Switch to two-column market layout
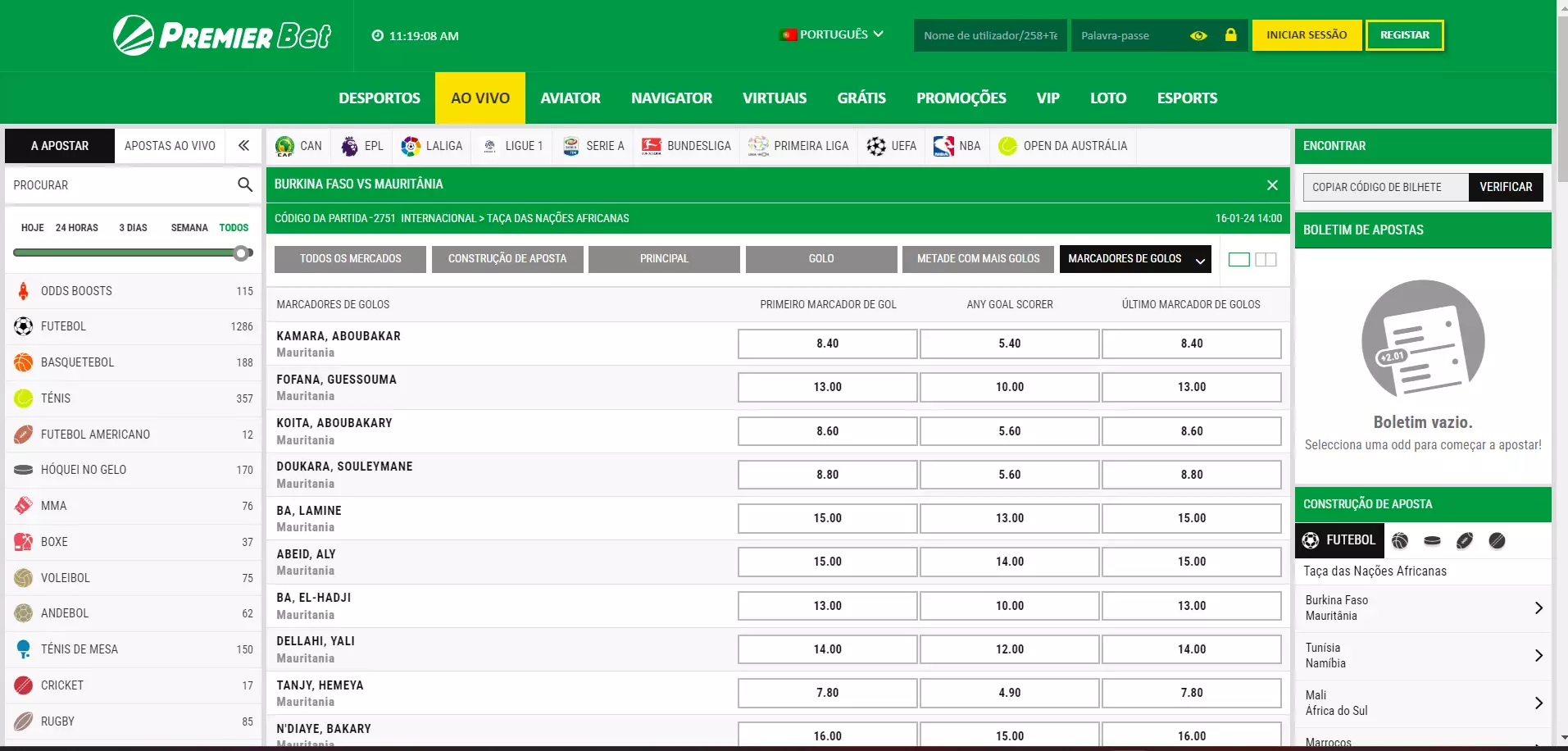Viewport: 1568px width, 751px height. pos(1266,259)
